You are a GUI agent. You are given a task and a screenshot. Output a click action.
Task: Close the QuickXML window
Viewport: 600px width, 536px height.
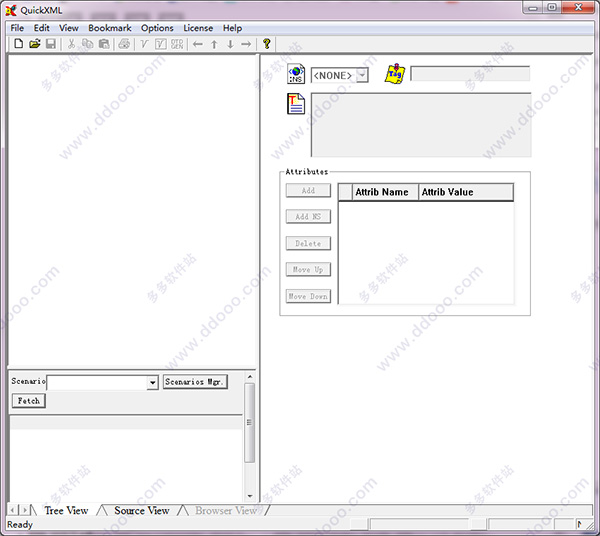[578, 8]
